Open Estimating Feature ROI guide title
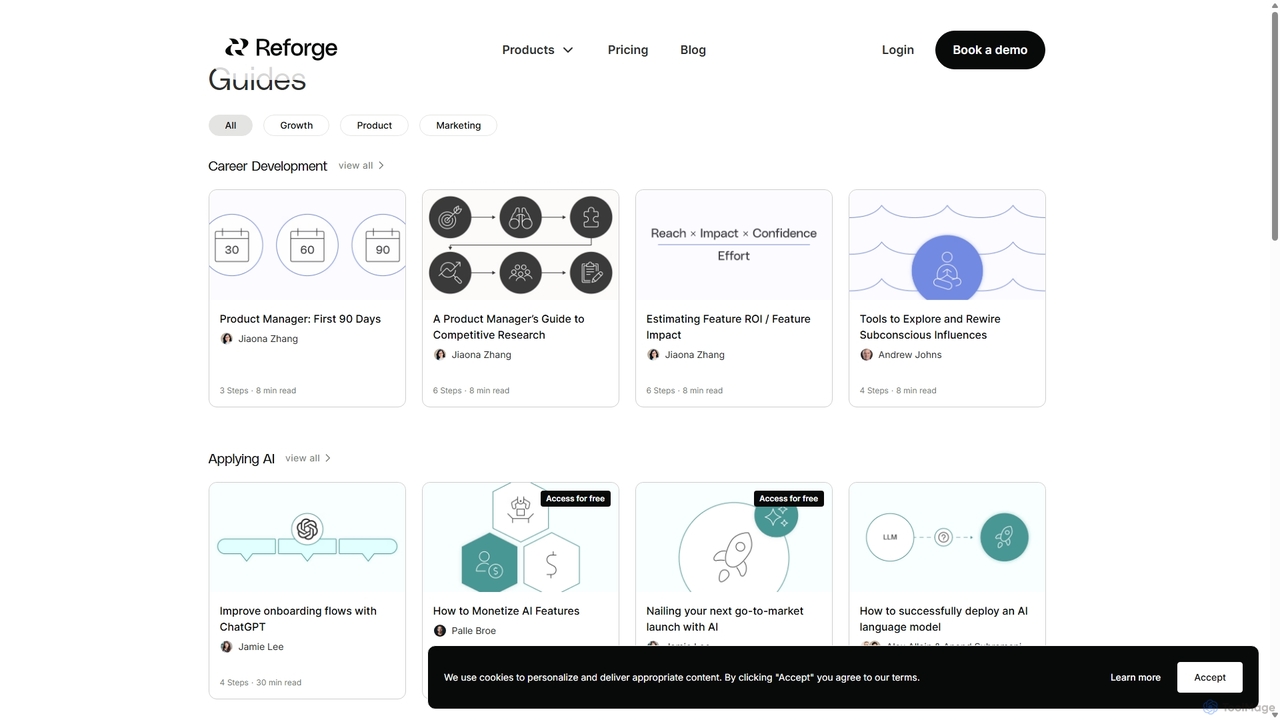The image size is (1280, 720). click(728, 327)
